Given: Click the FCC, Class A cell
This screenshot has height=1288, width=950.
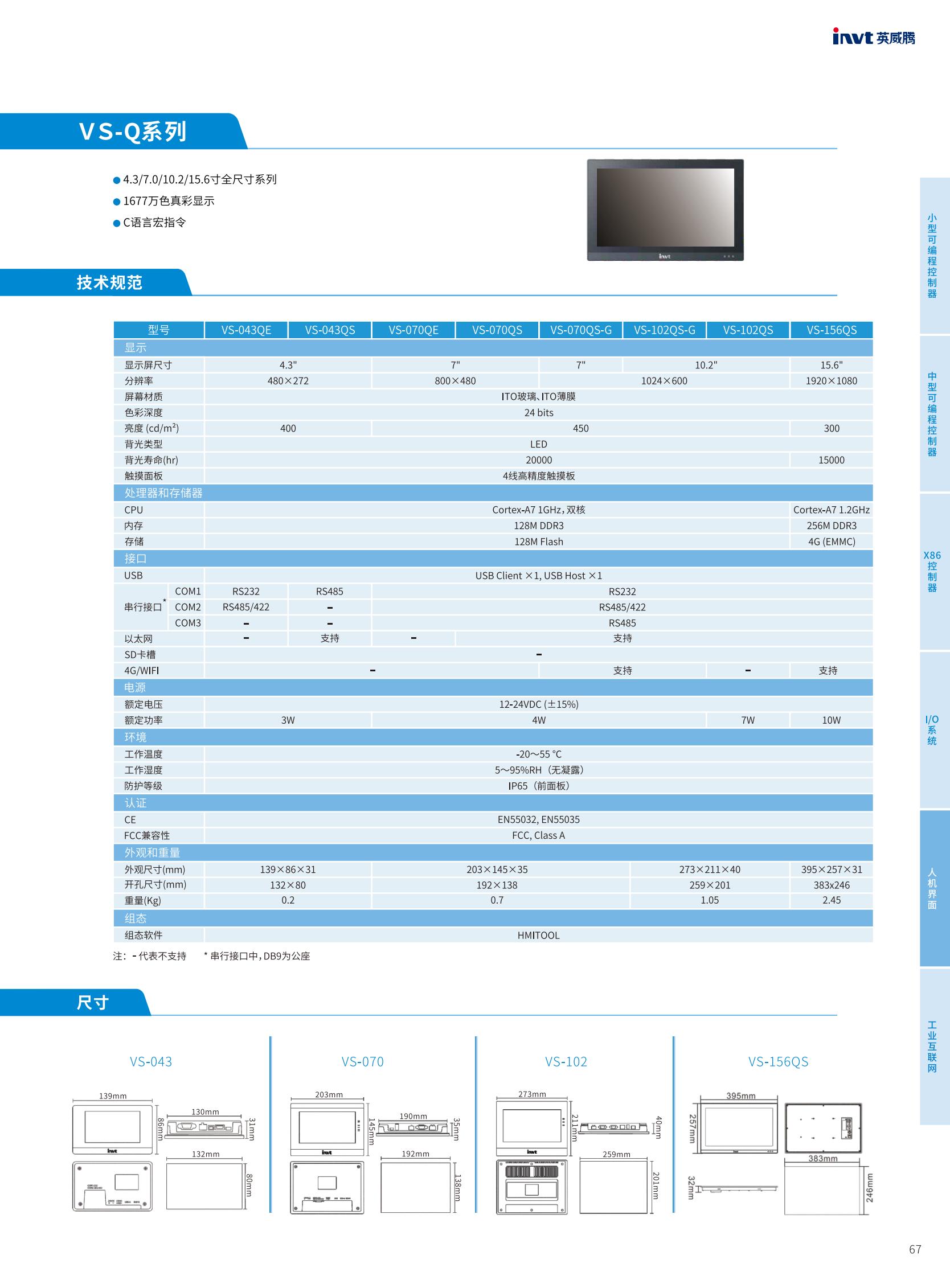Looking at the screenshot, I should click(539, 835).
